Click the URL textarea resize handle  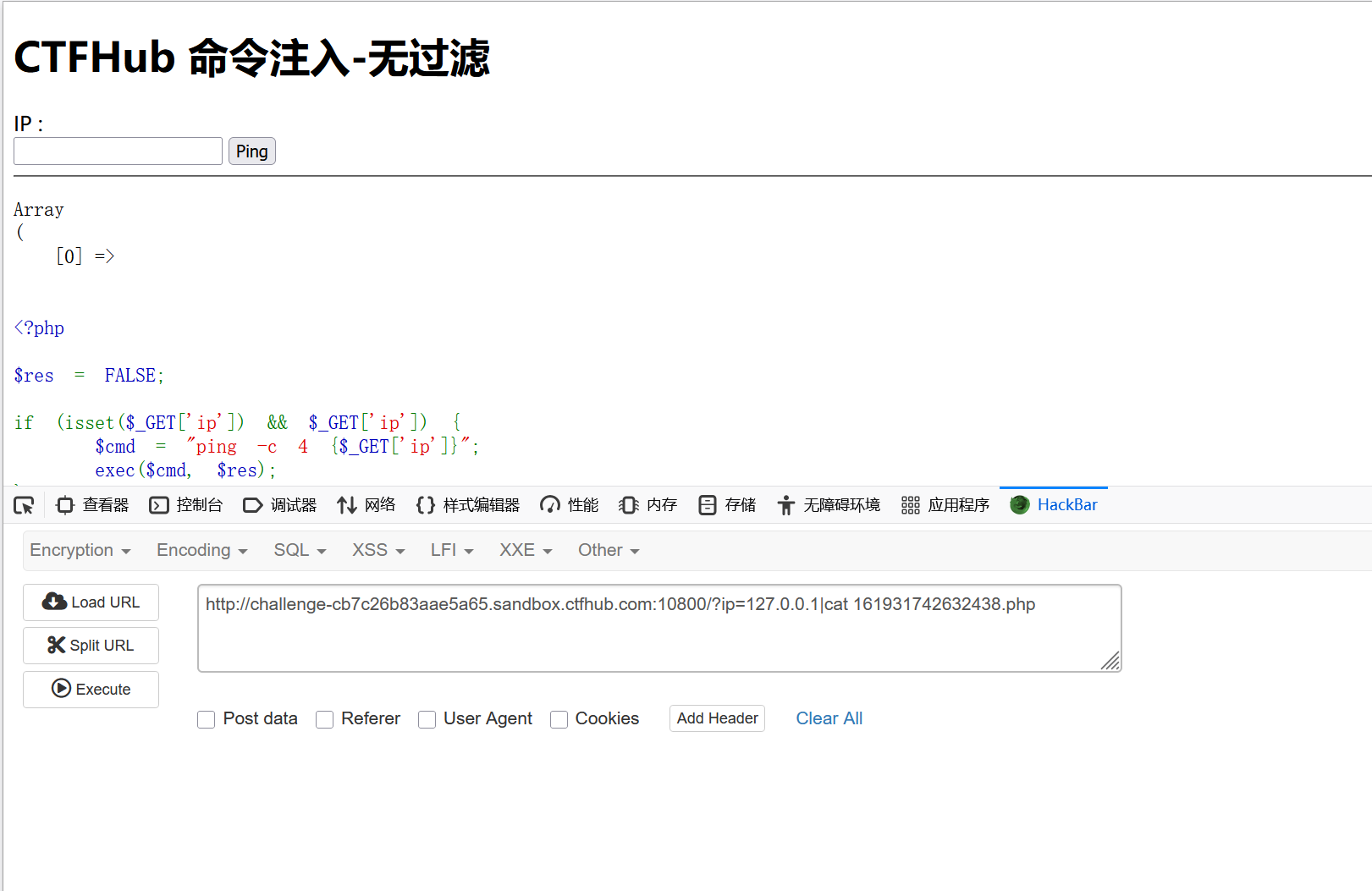click(1111, 662)
